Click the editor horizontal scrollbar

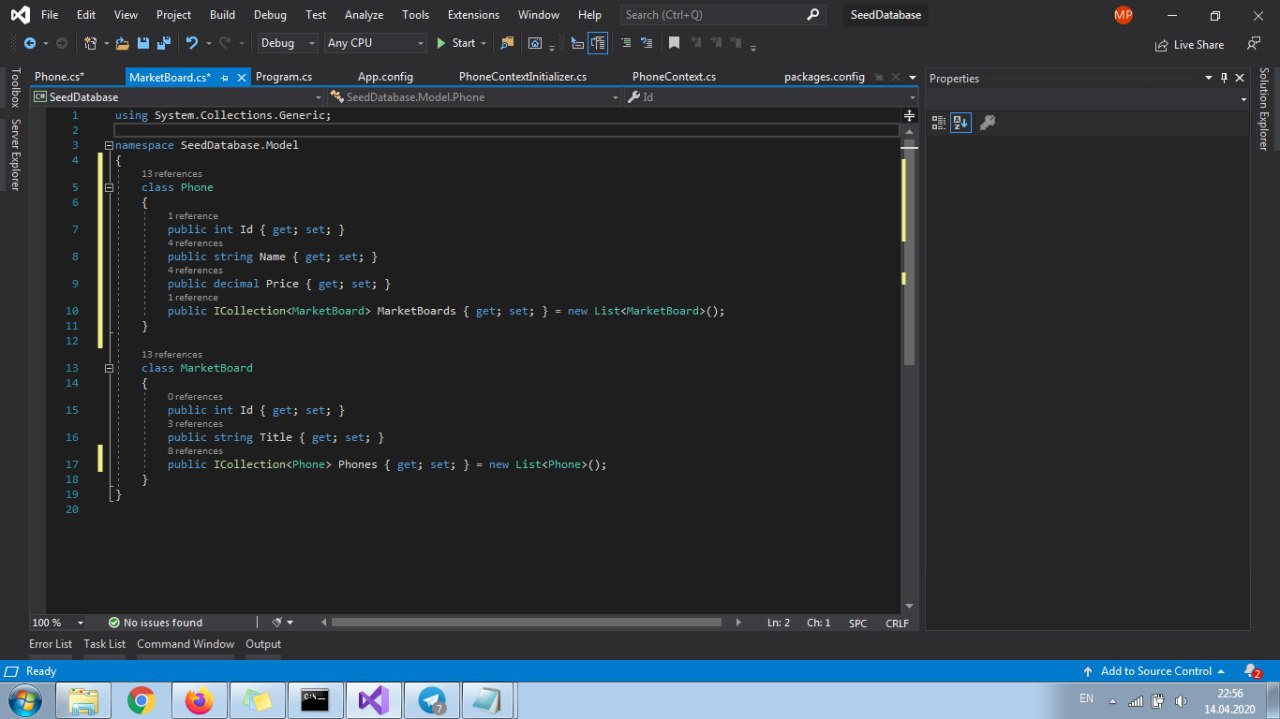[x=526, y=622]
